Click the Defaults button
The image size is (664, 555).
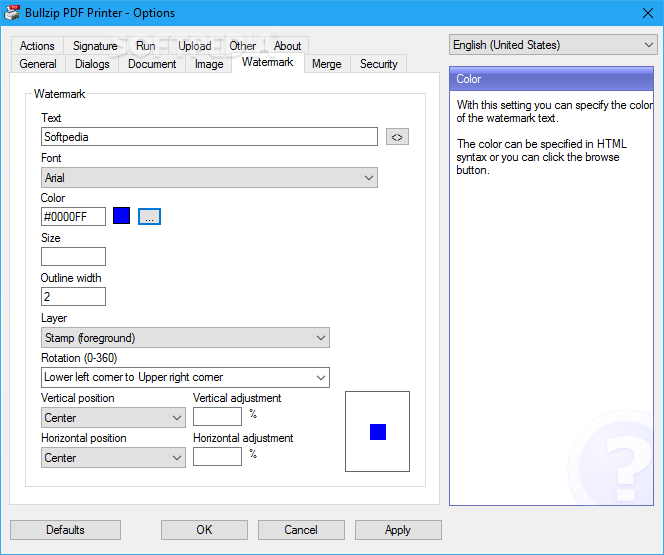[x=65, y=530]
